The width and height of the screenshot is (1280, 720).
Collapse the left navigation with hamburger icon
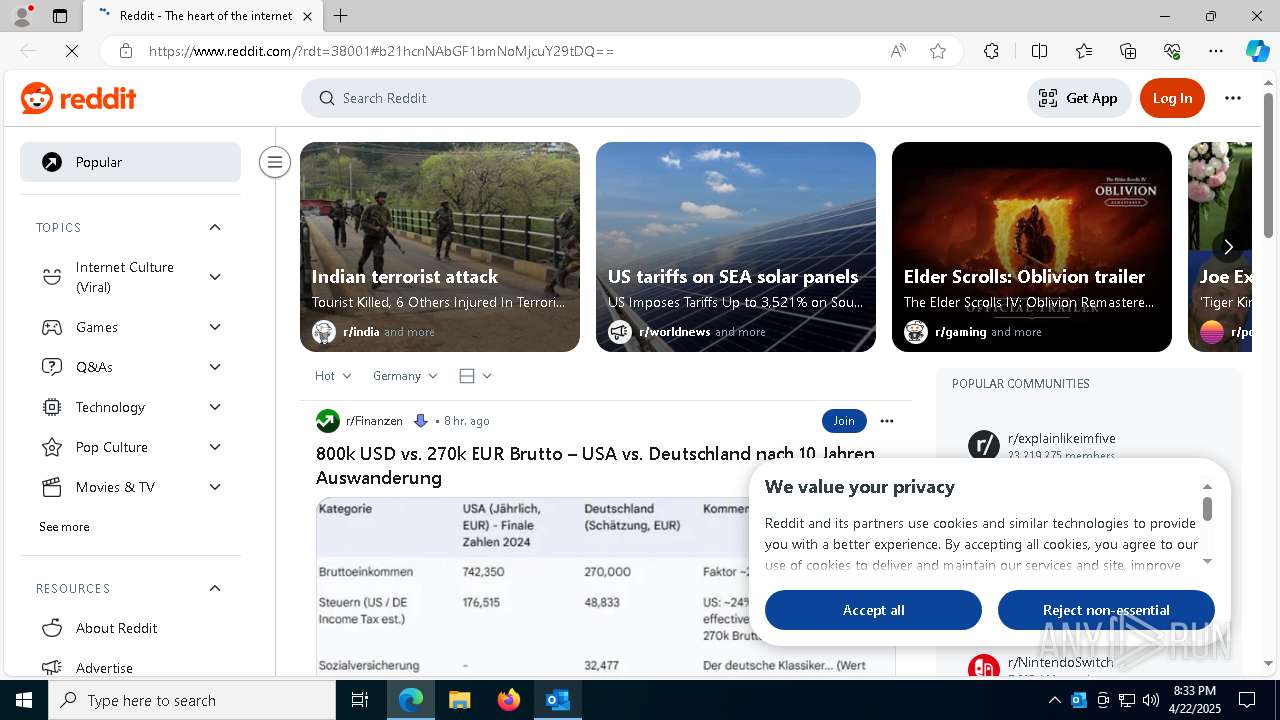pyautogui.click(x=274, y=162)
